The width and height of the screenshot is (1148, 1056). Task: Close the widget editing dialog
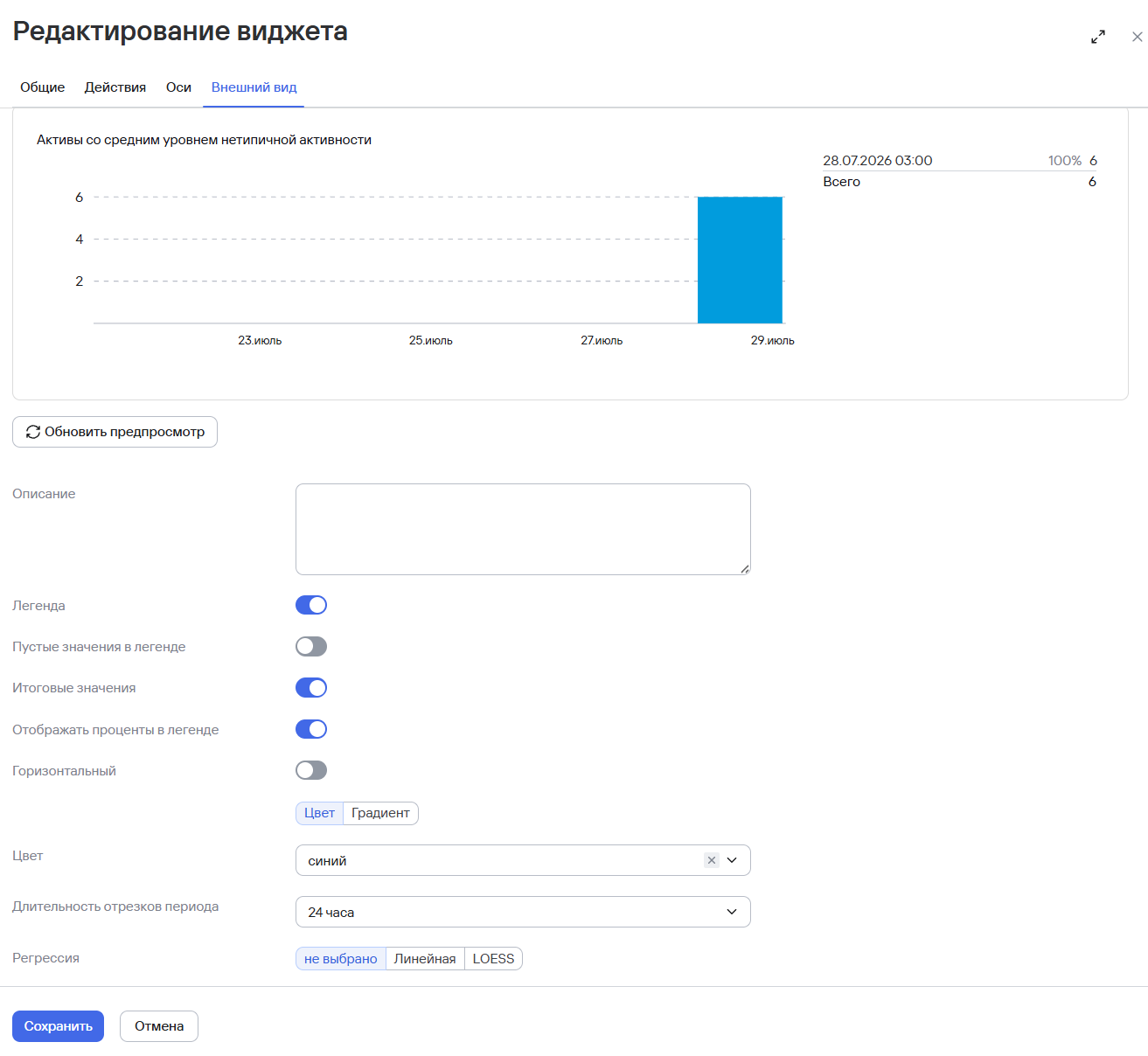(x=1137, y=37)
